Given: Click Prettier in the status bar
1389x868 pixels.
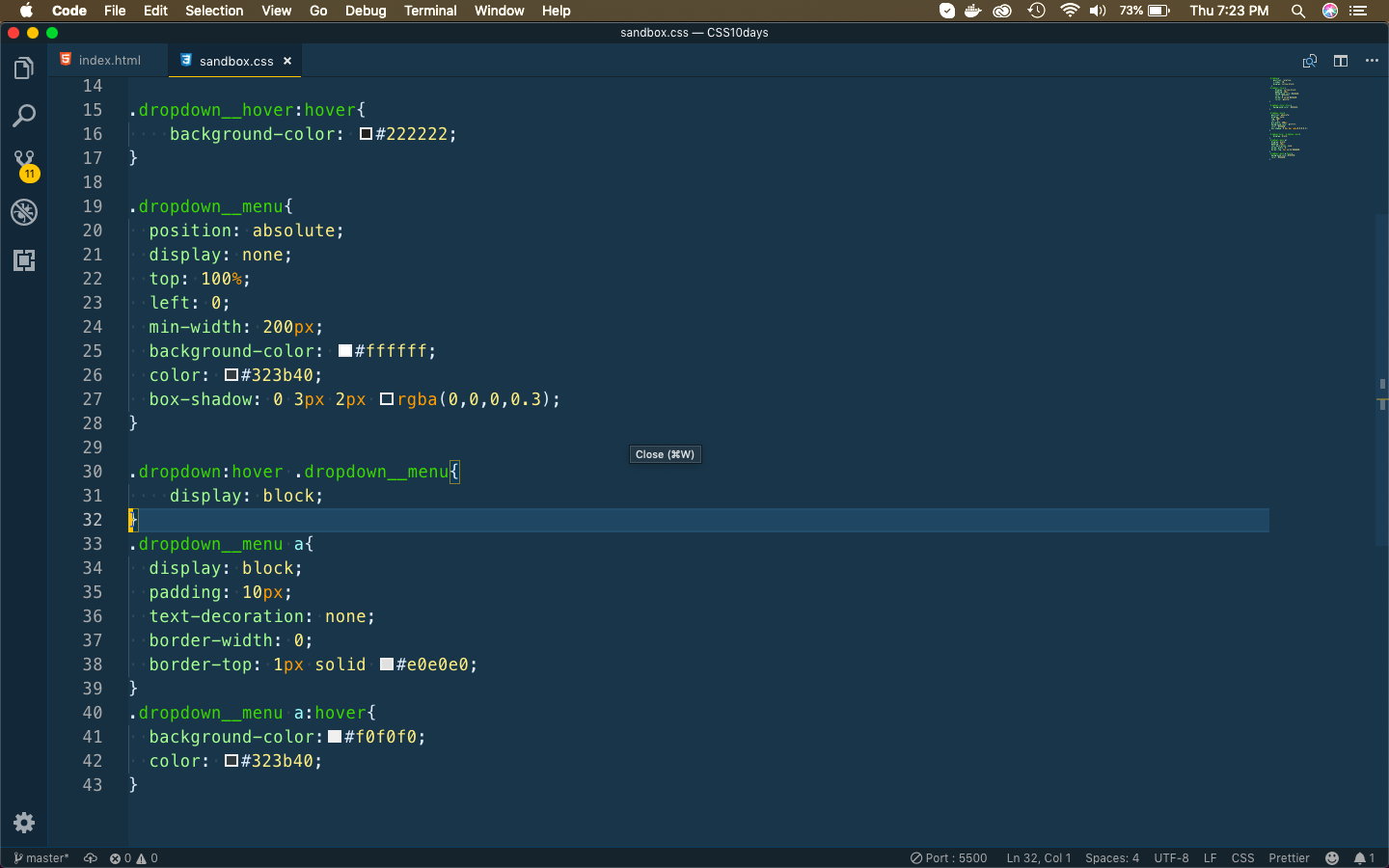Looking at the screenshot, I should tap(1289, 858).
